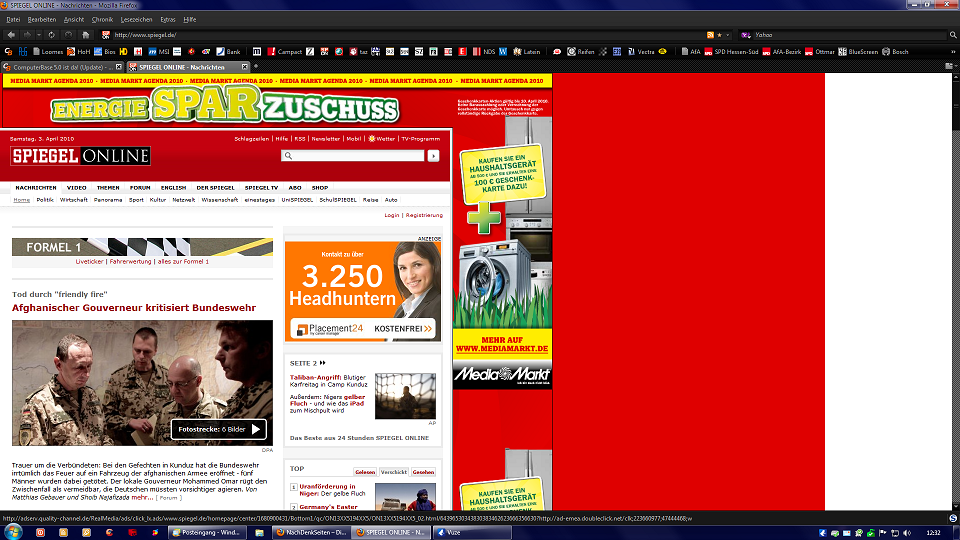Click the site search field on Spiegel Online

[x=353, y=156]
